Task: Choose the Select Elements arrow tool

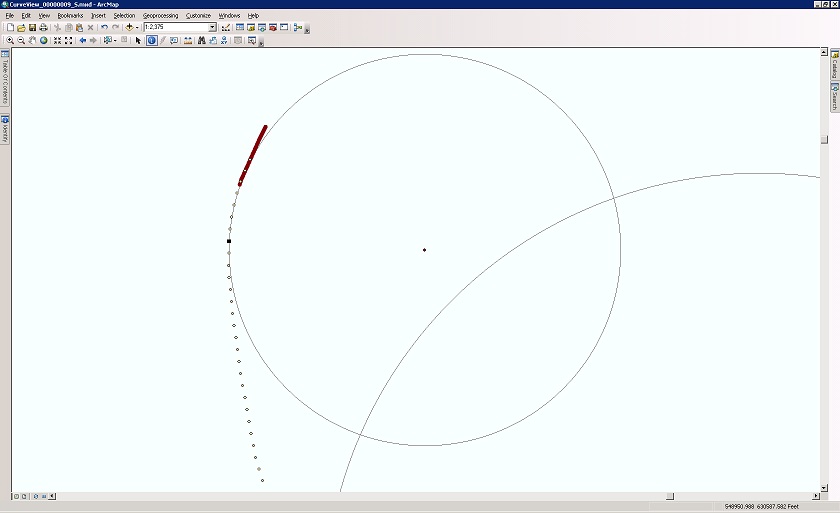Action: coord(138,40)
